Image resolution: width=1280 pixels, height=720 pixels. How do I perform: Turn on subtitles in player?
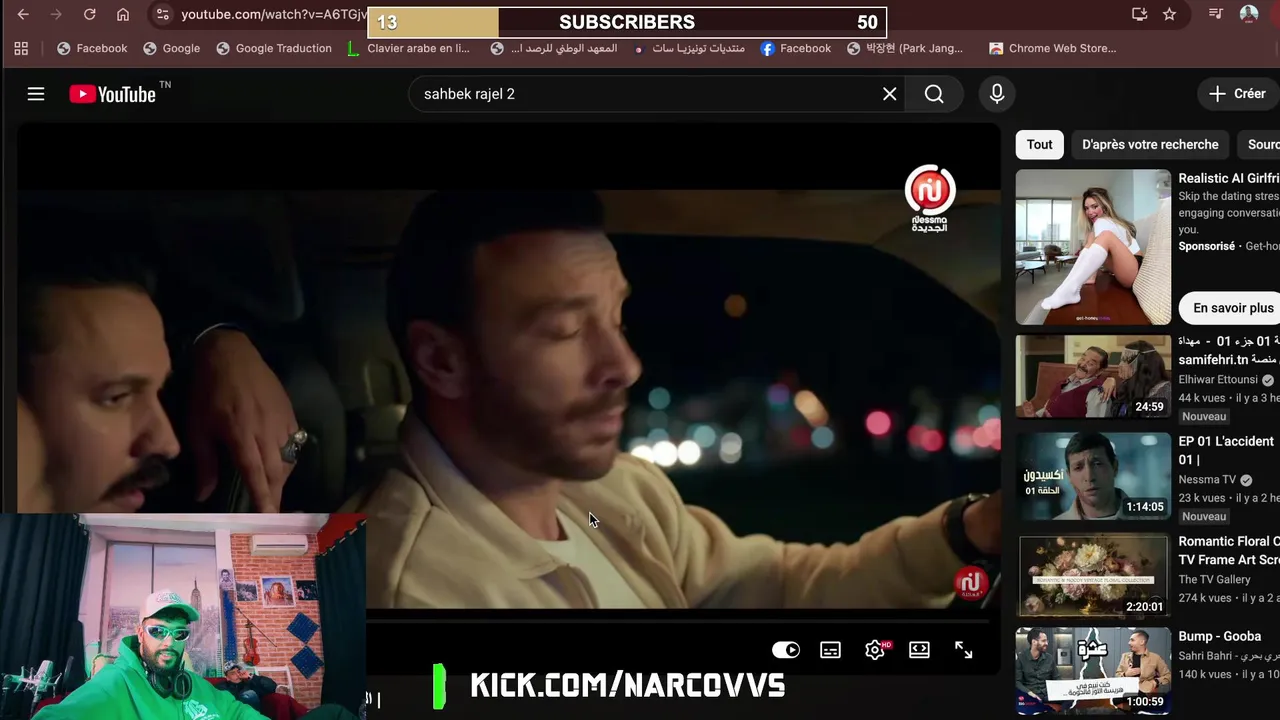[830, 650]
